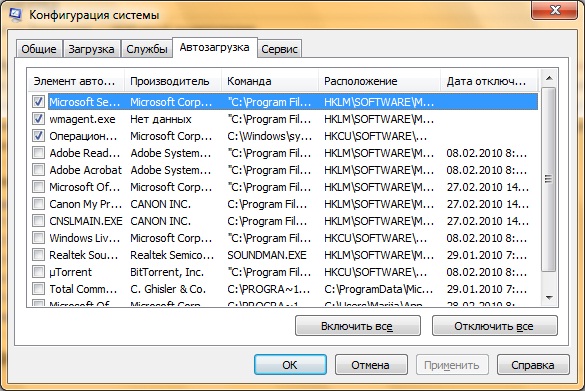Click the scrollbar up arrow
Screen dimensions: 585x391
[x=549, y=78]
